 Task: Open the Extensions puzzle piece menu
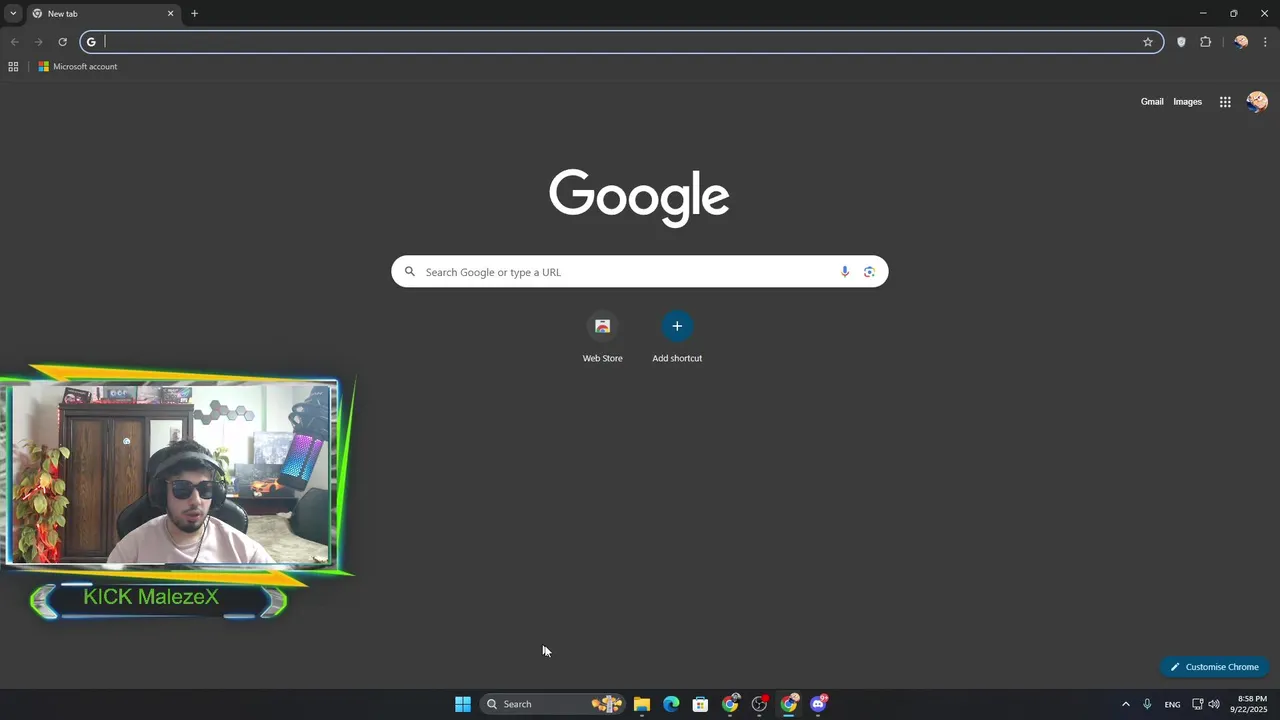click(x=1205, y=42)
